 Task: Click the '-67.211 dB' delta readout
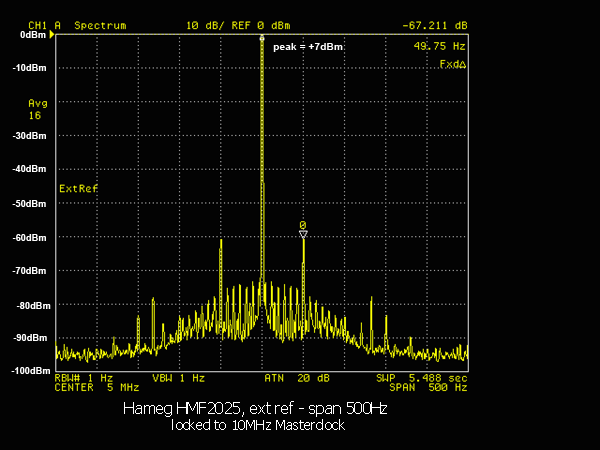(435, 26)
